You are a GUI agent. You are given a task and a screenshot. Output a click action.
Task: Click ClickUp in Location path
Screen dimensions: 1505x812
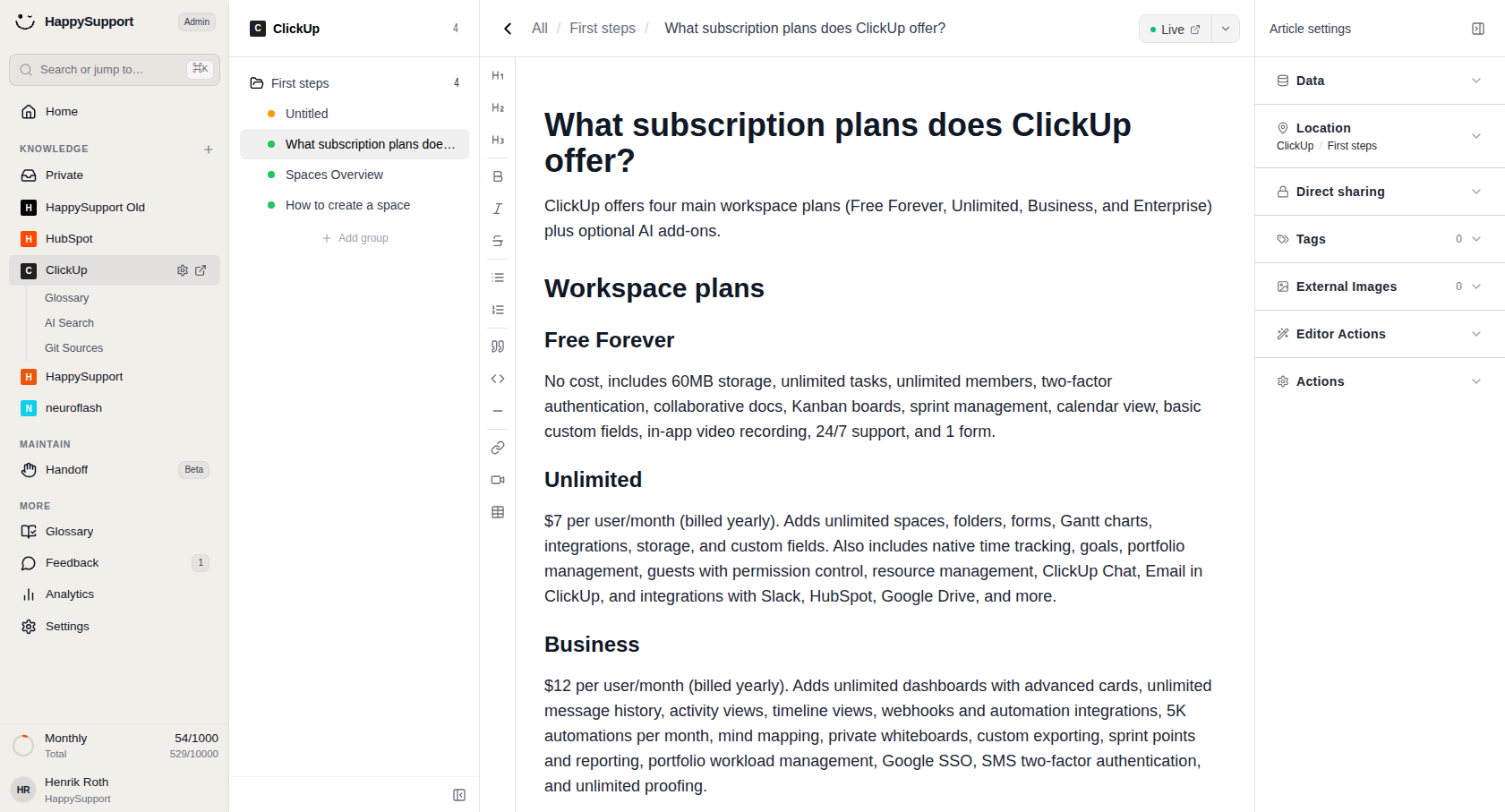pos(1295,146)
